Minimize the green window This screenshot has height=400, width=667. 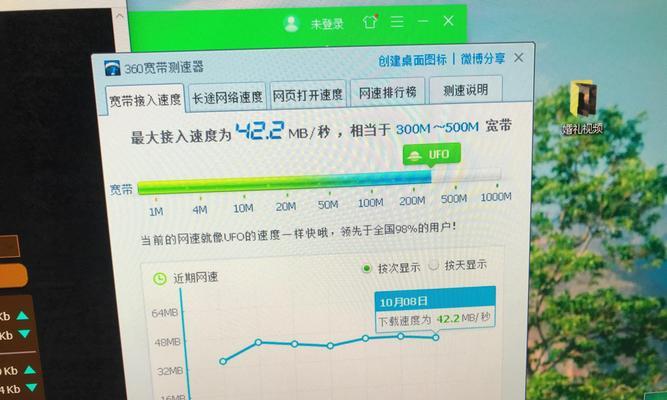(x=423, y=21)
